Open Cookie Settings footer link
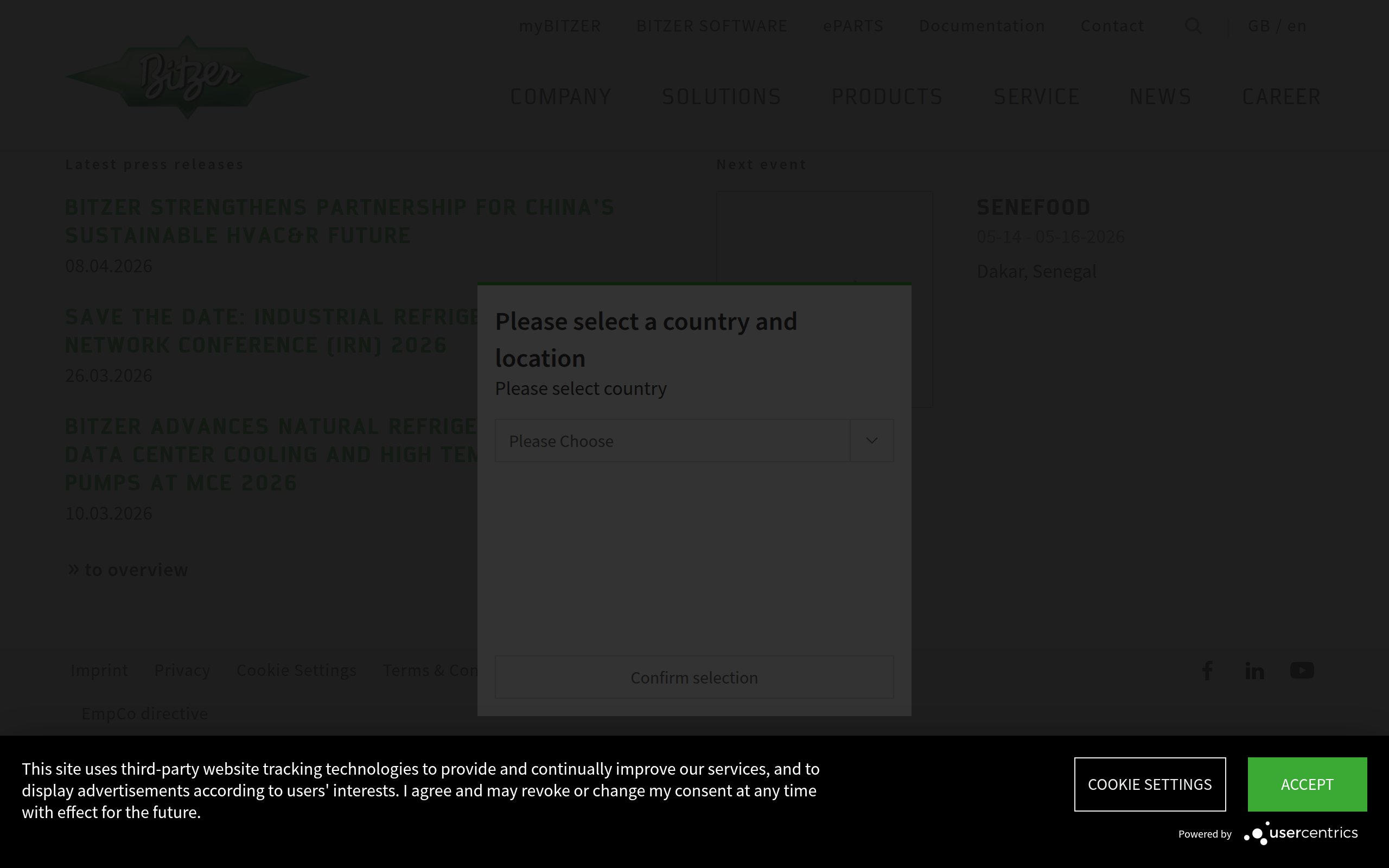Screen dimensions: 1389x868 pos(296,670)
